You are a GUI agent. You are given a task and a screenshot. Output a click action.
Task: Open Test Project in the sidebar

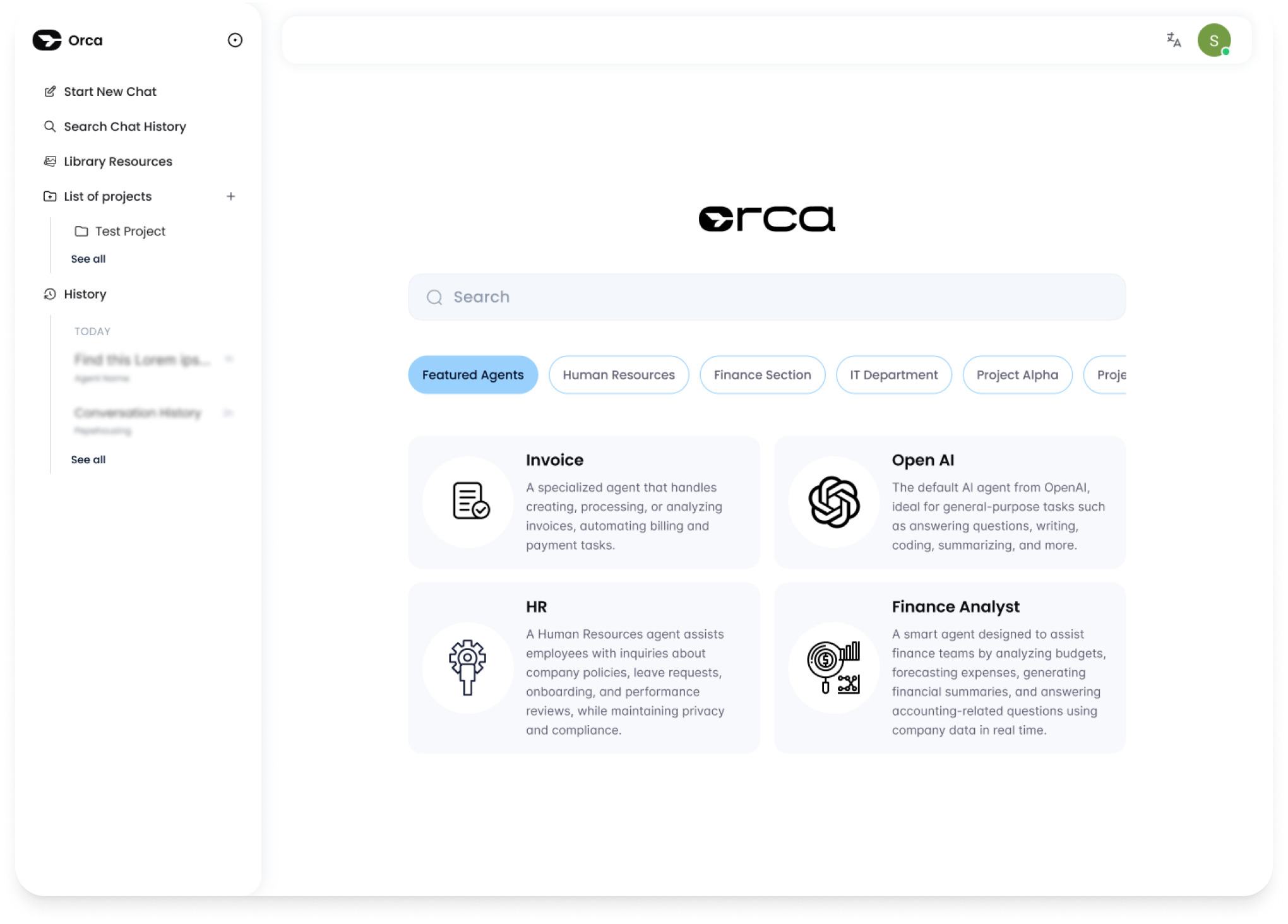(x=129, y=231)
